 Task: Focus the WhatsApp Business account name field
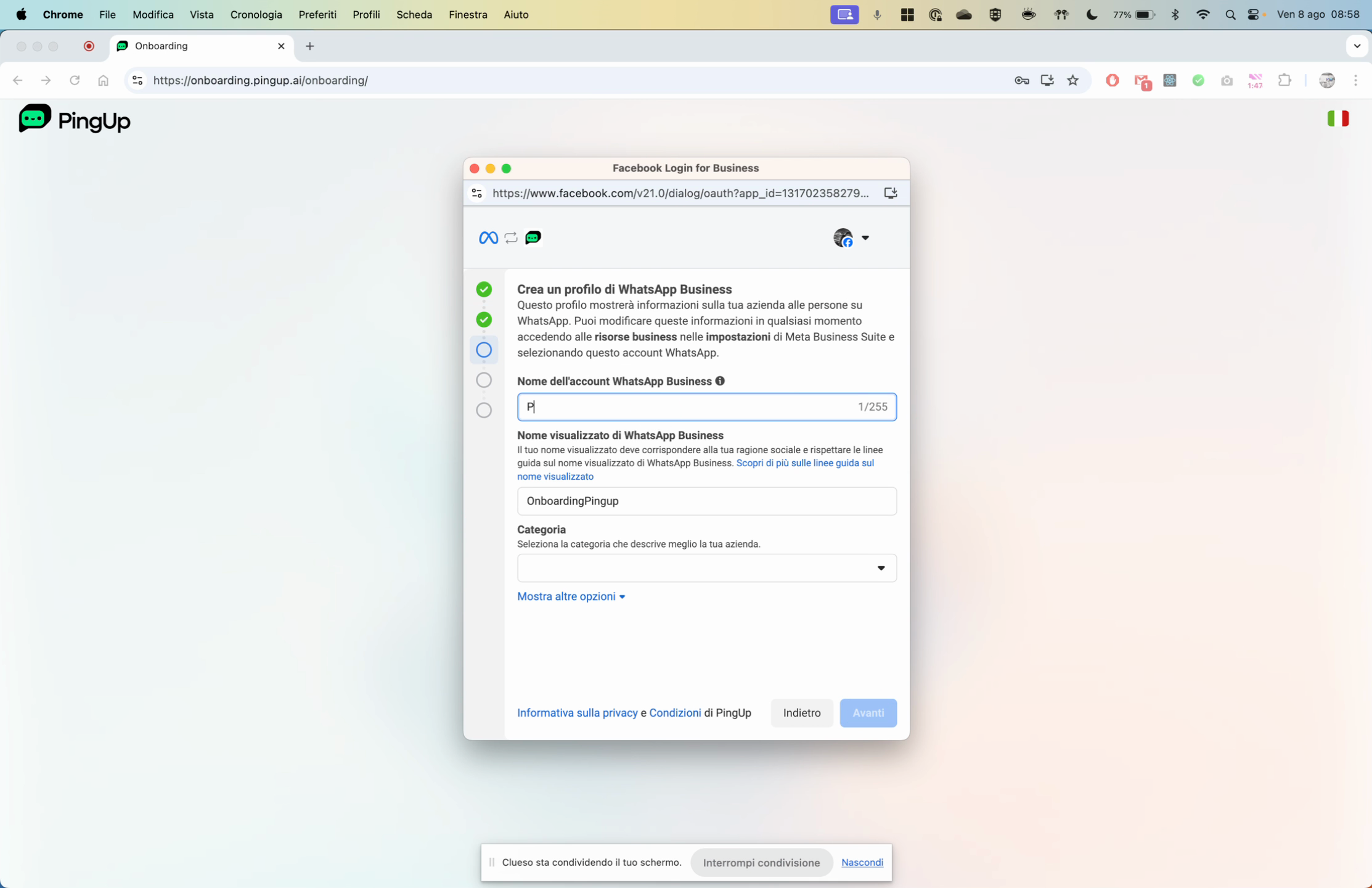coord(706,407)
